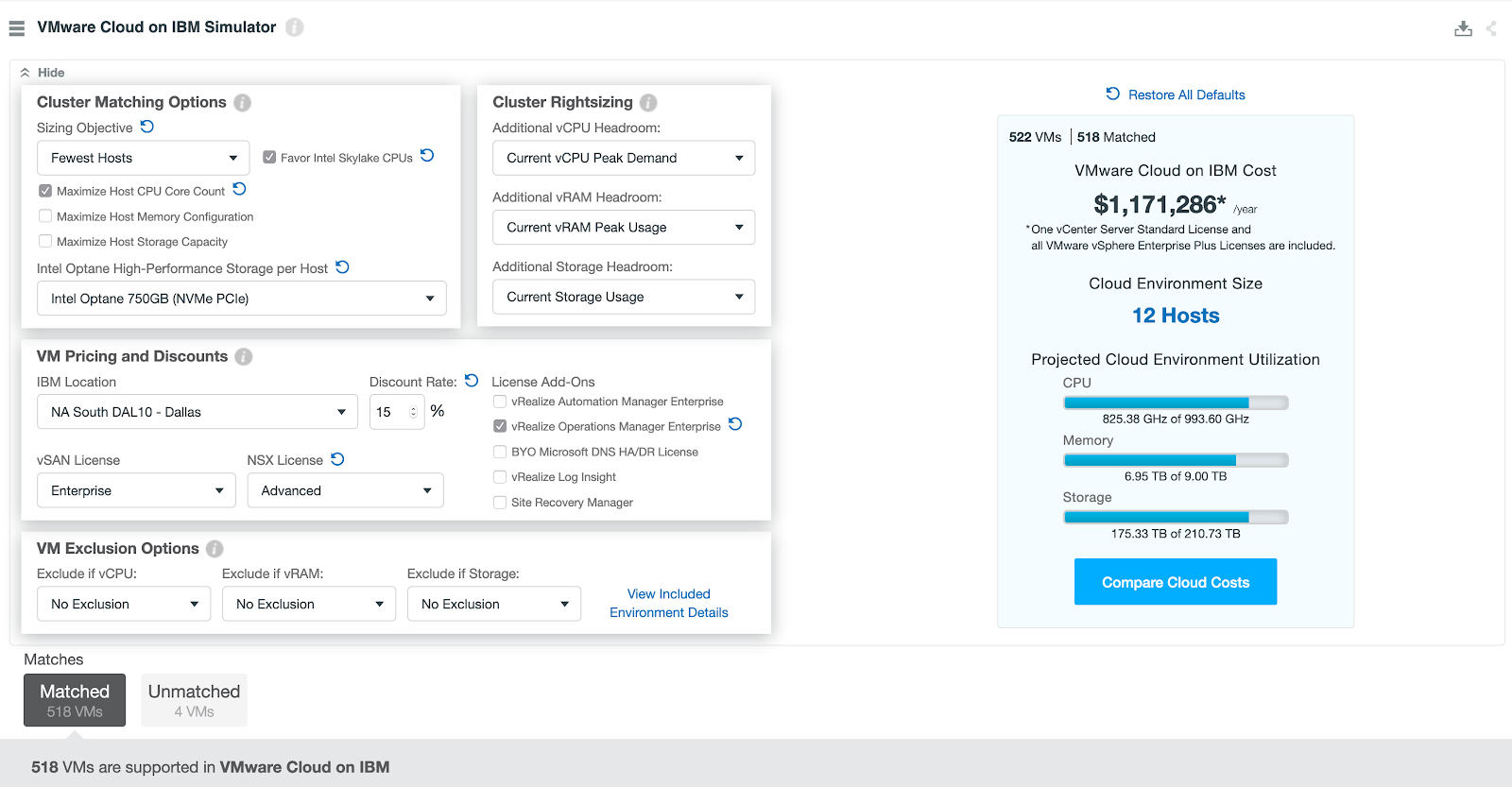Reset Intel Optane storage per host setting
This screenshot has height=787, width=1512.
click(x=343, y=267)
